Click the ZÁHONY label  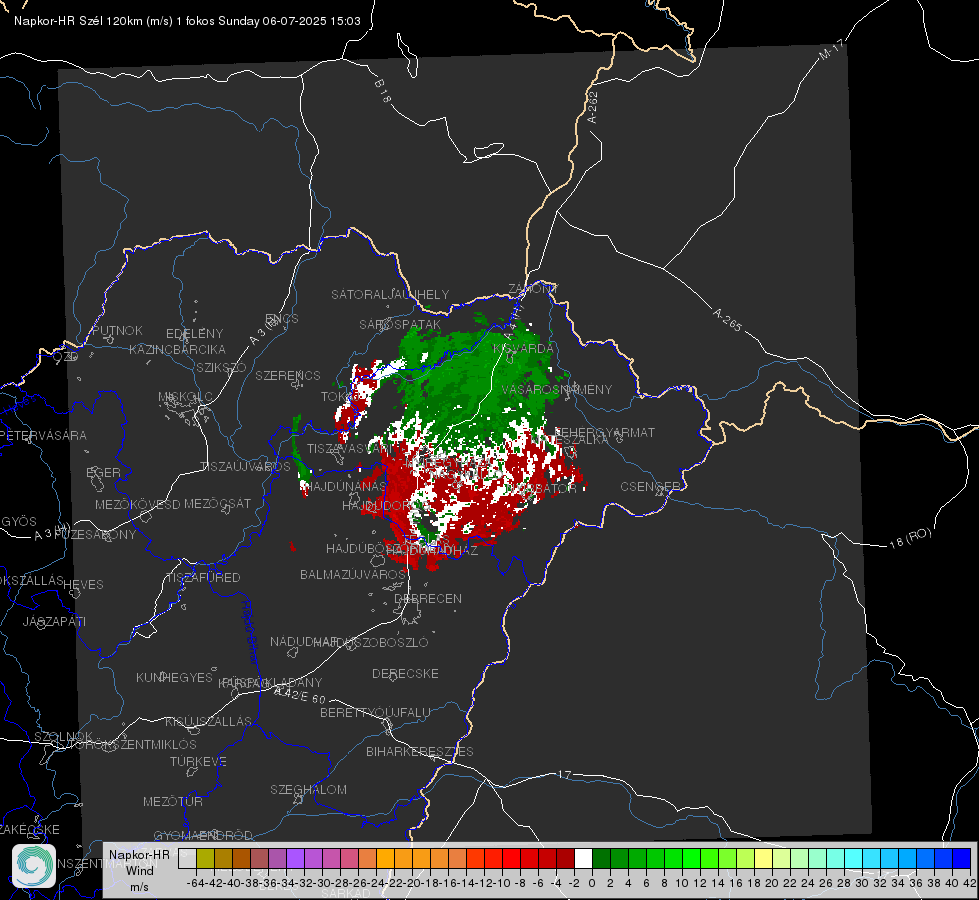tap(533, 289)
